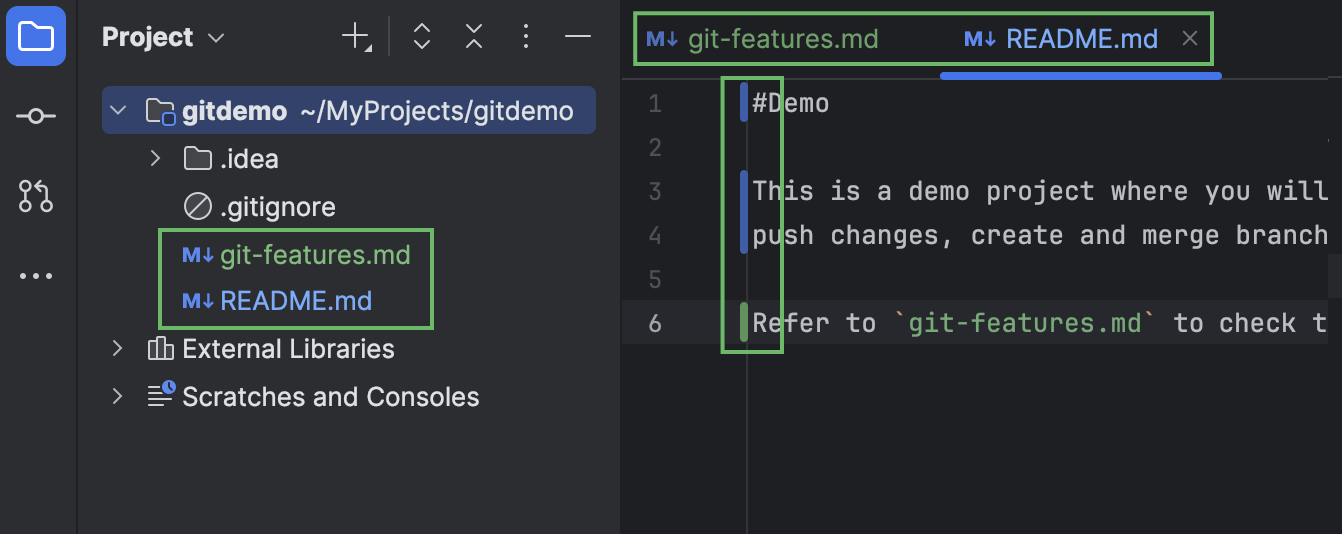The image size is (1342, 534).
Task: Expand the .idea folder
Action: pos(155,158)
